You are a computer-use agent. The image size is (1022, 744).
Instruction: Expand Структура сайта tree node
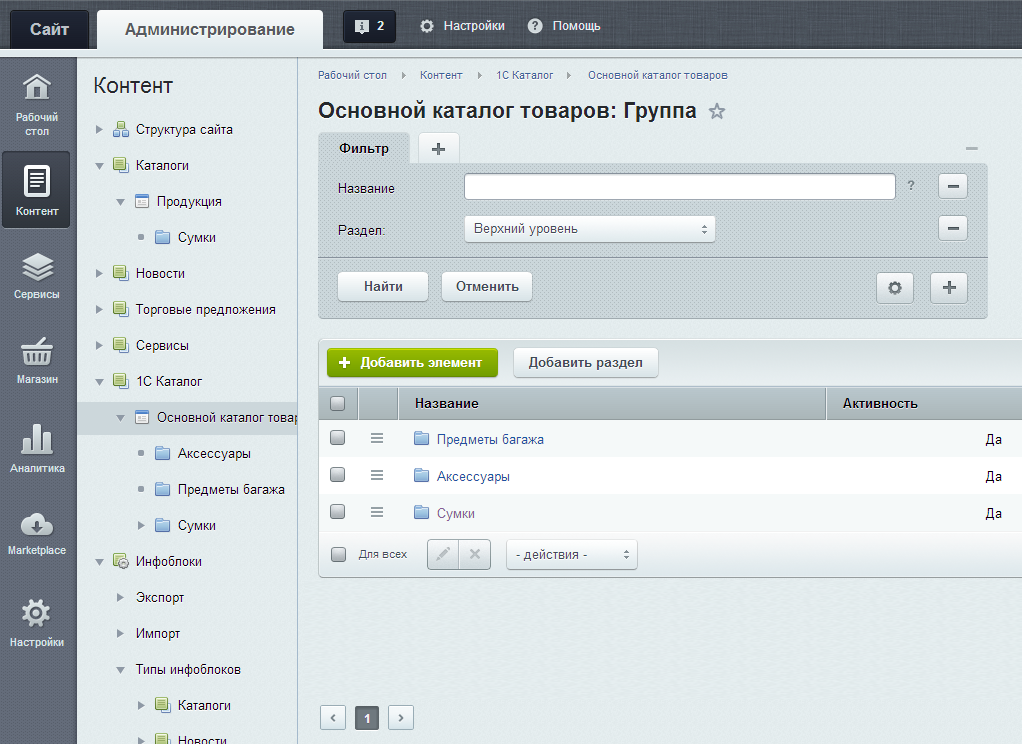click(x=100, y=130)
